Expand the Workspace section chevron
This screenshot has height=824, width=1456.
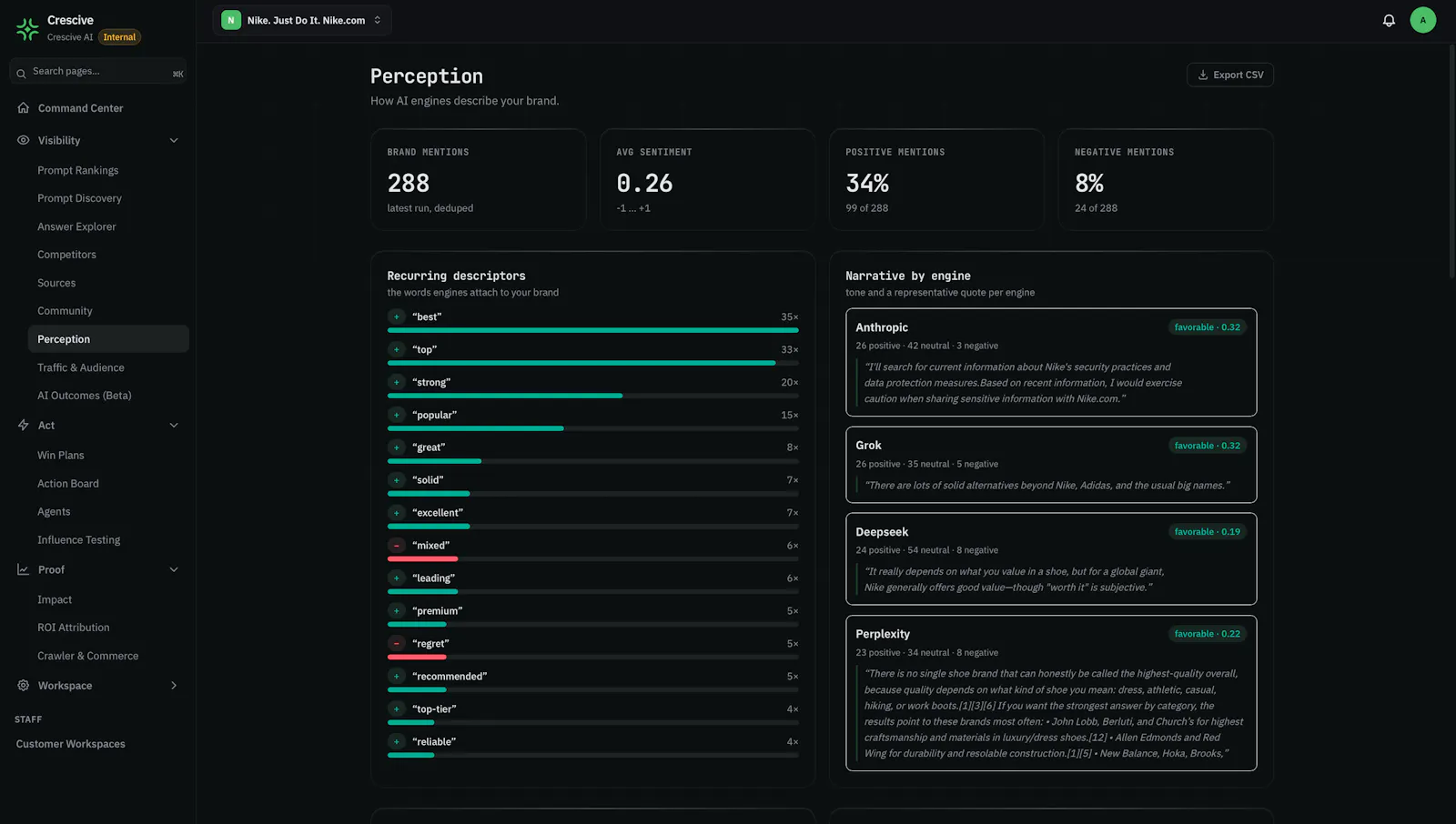click(174, 685)
